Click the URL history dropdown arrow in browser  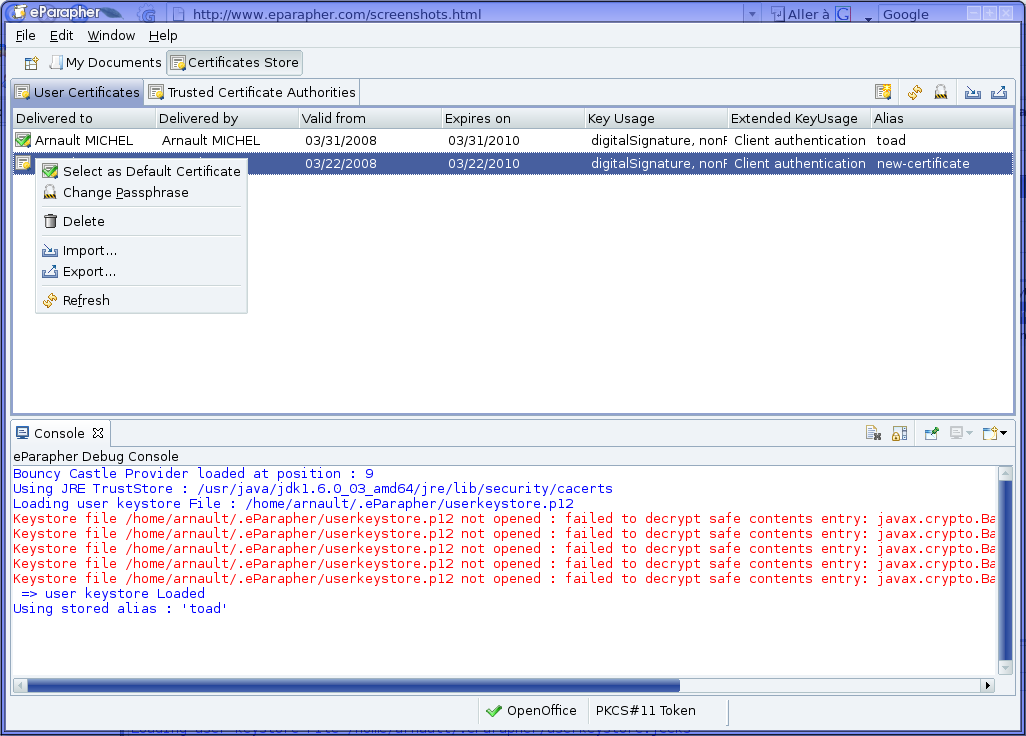pyautogui.click(x=752, y=14)
